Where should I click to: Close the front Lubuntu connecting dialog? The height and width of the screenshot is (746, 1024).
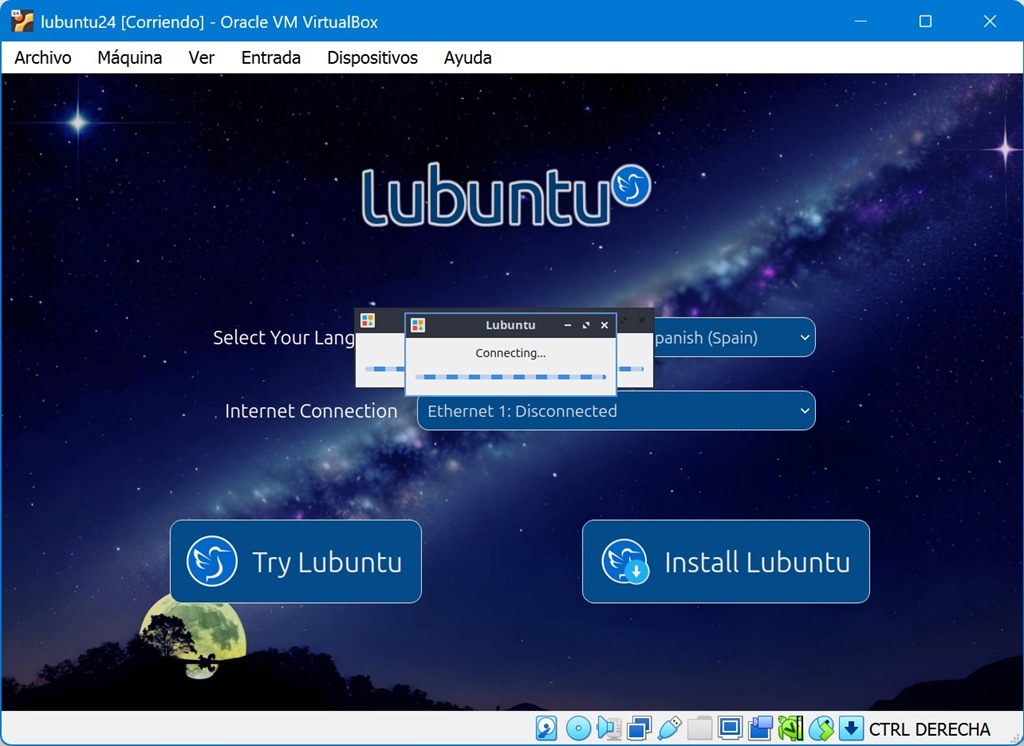pos(604,325)
